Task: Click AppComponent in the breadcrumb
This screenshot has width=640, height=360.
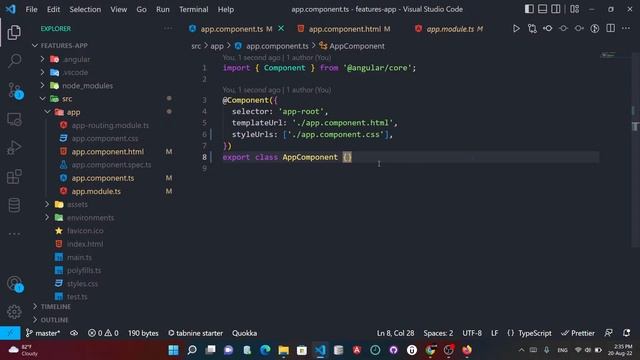Action: [357, 46]
